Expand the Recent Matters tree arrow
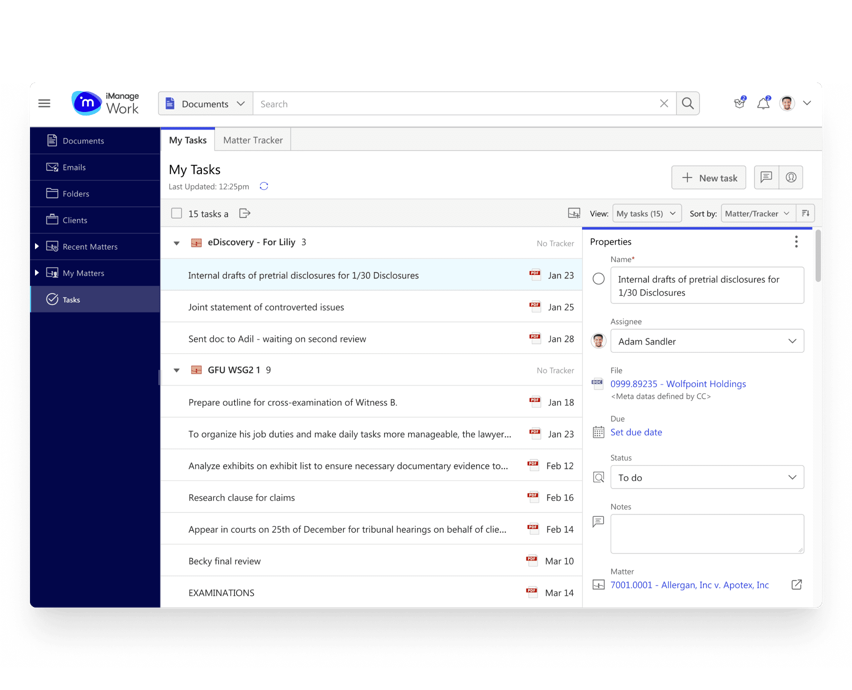This screenshot has width=852, height=690. point(36,246)
